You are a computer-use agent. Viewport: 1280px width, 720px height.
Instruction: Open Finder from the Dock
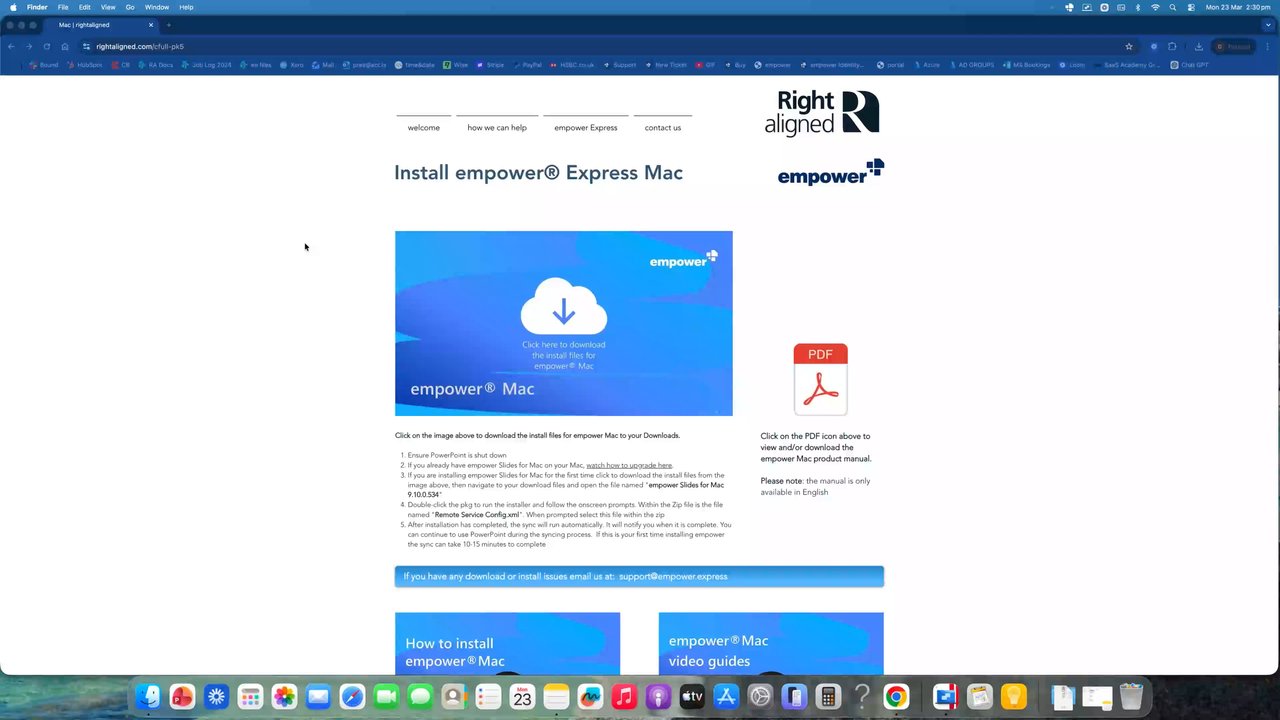click(148, 696)
